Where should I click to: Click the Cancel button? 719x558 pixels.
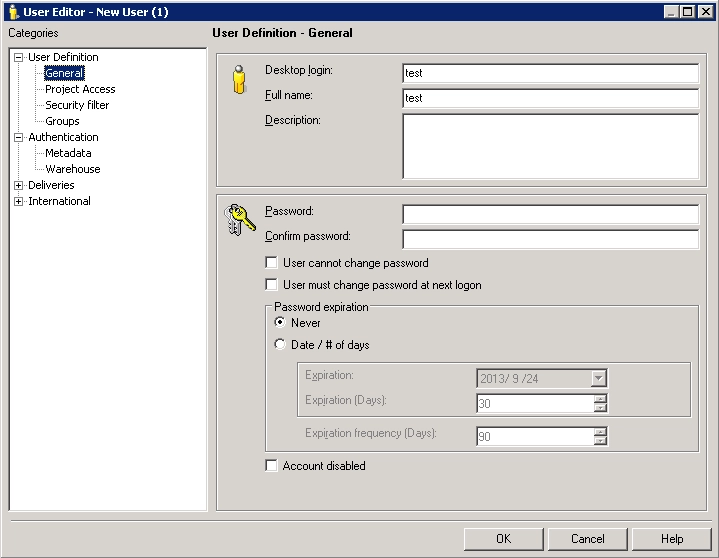(587, 539)
